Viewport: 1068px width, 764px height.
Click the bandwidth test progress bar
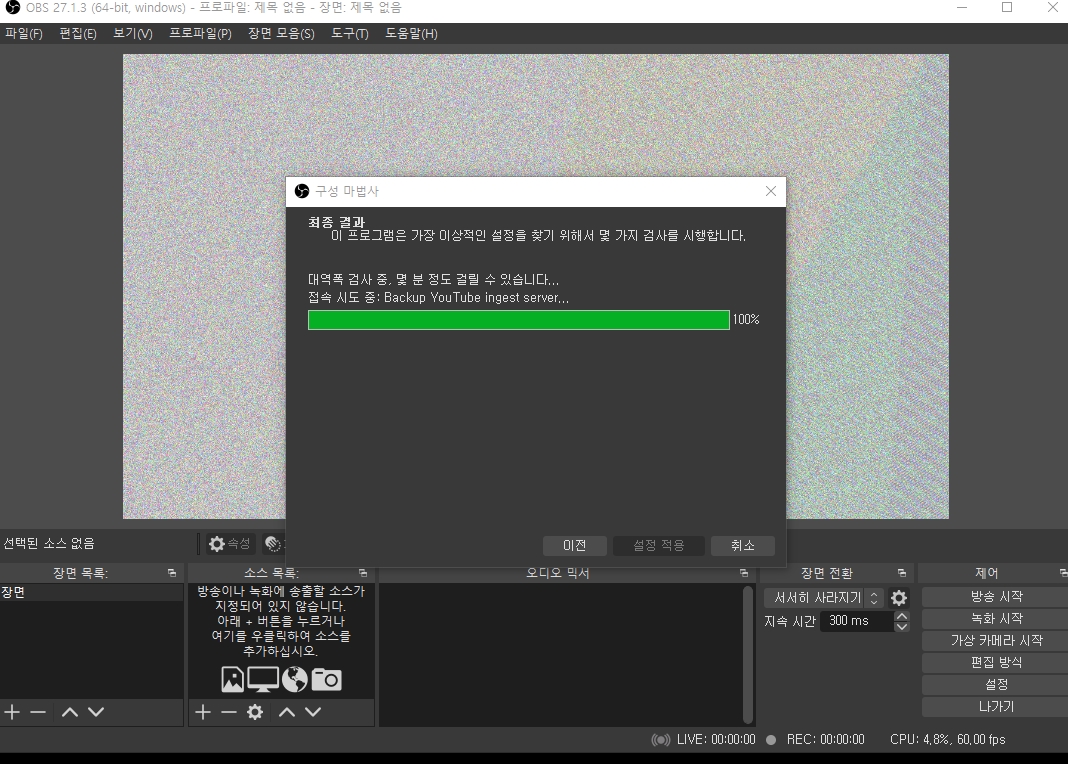(x=518, y=320)
